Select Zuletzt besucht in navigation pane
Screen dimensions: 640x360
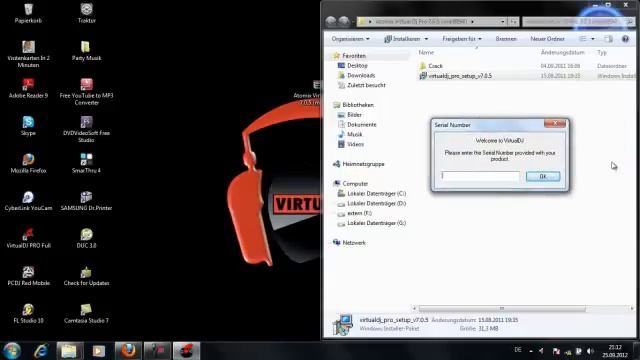(366, 85)
